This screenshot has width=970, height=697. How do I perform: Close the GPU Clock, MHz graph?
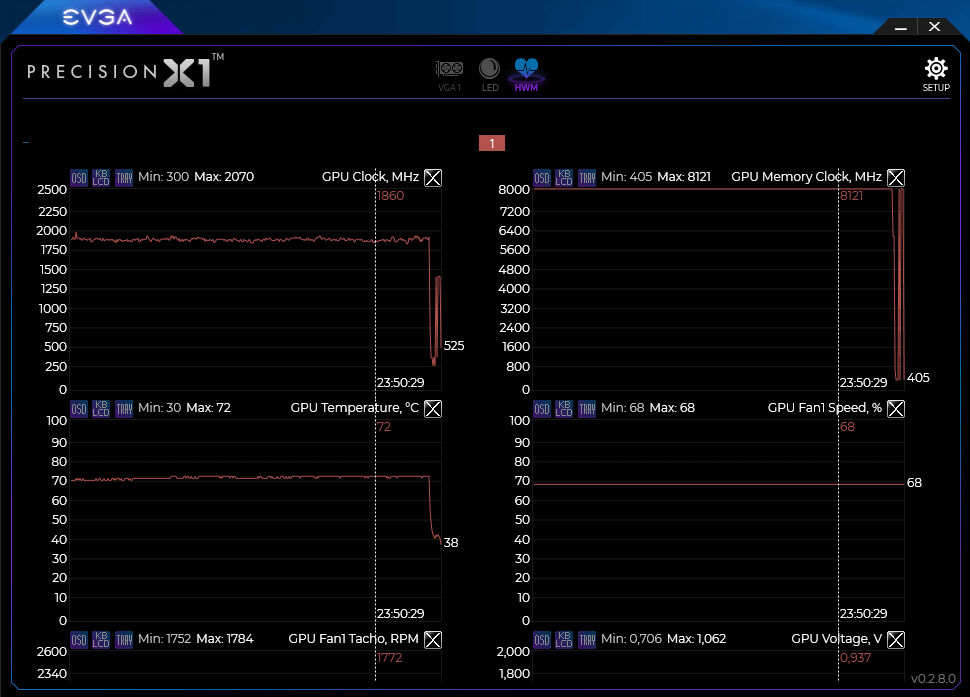433,178
